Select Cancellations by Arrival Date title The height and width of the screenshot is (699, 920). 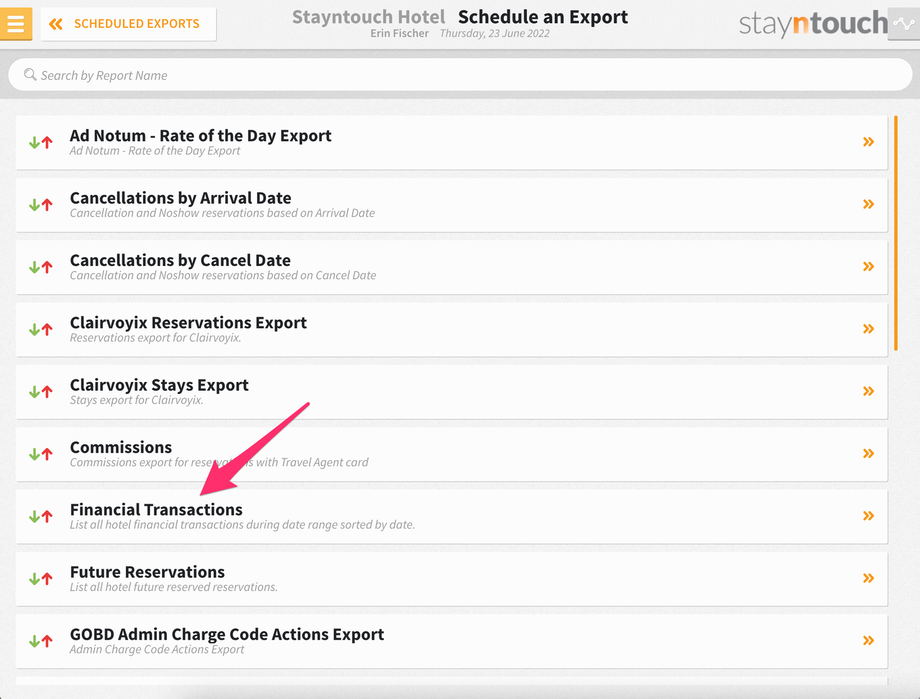(x=180, y=198)
